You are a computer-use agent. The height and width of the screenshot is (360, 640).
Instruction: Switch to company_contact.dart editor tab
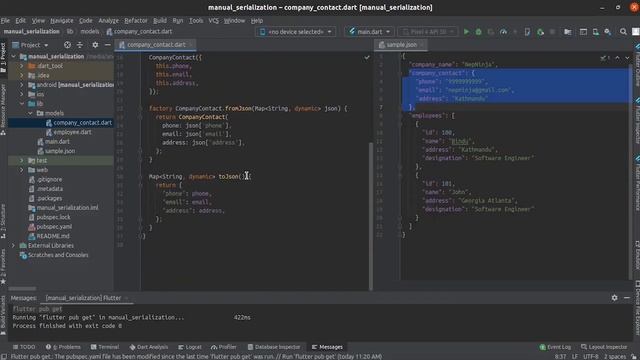click(x=156, y=45)
